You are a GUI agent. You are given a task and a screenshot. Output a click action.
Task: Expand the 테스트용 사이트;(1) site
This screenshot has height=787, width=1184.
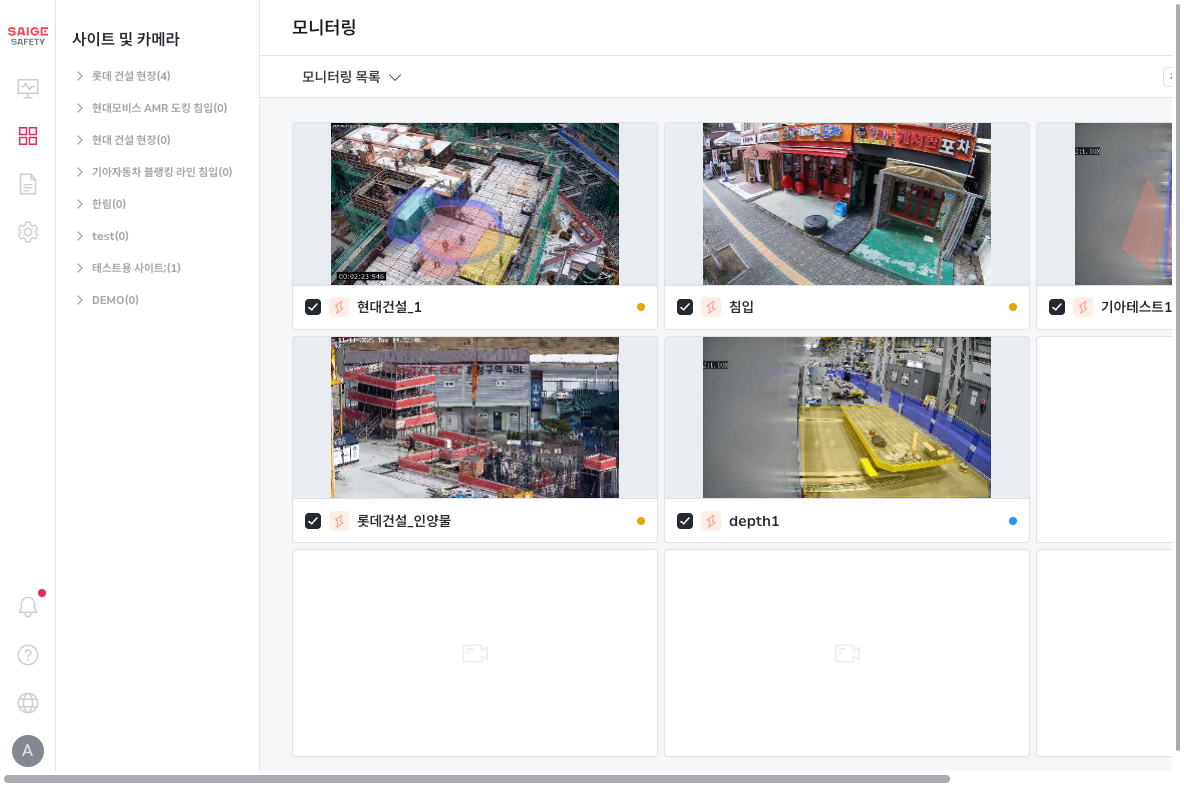80,268
